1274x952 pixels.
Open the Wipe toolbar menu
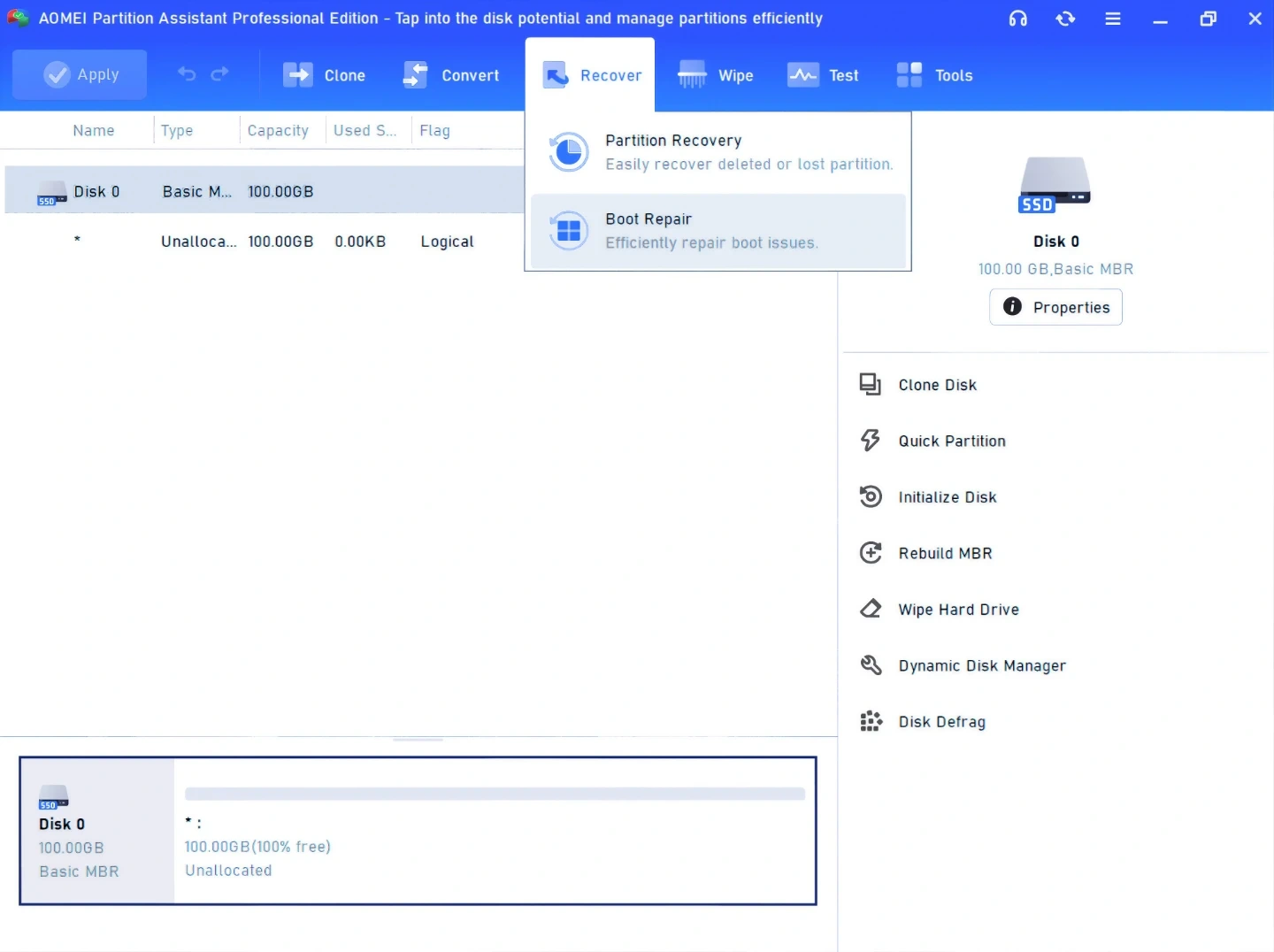point(716,75)
